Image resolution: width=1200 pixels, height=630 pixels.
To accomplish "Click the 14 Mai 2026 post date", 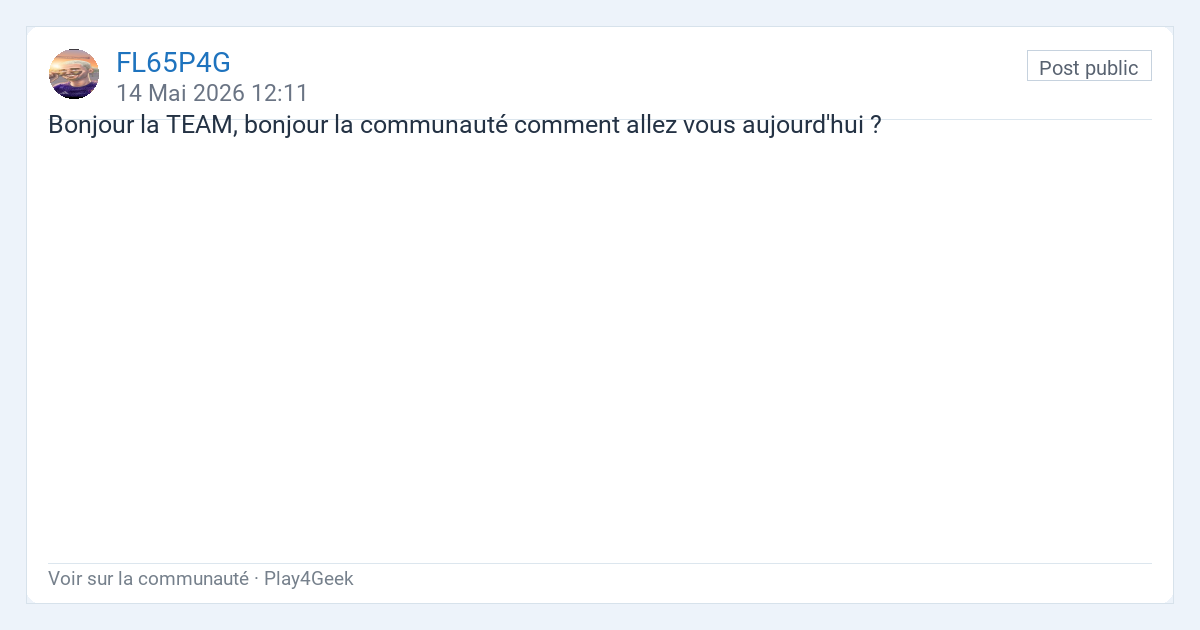I will coord(212,93).
